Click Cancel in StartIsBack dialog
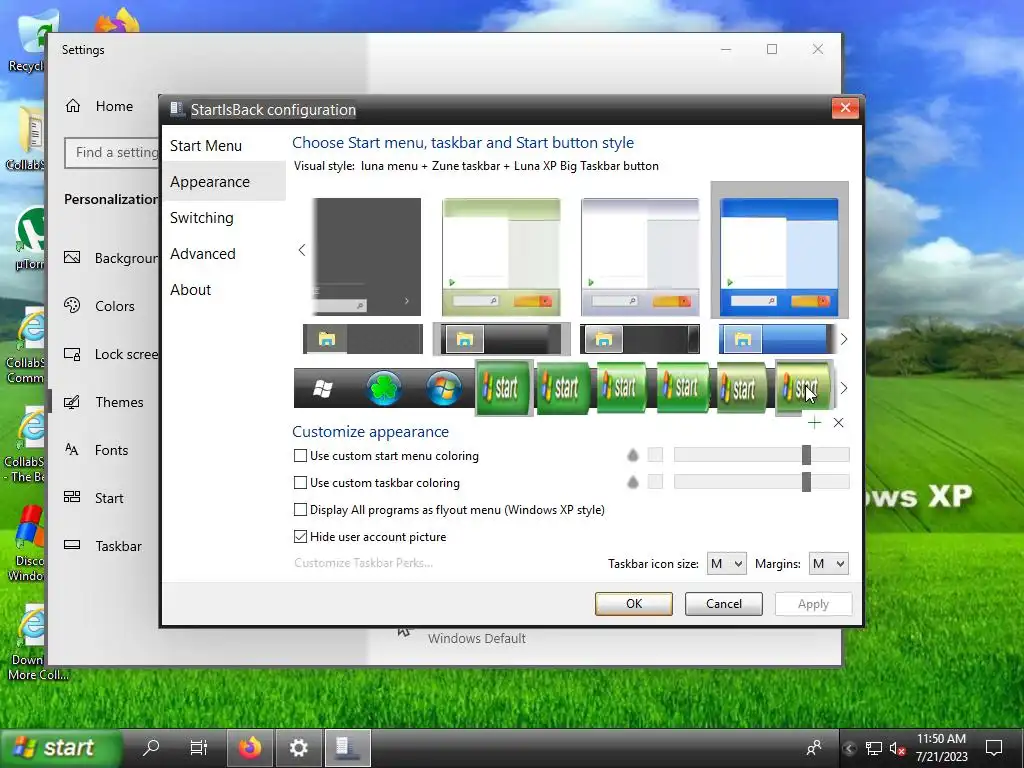 (724, 604)
